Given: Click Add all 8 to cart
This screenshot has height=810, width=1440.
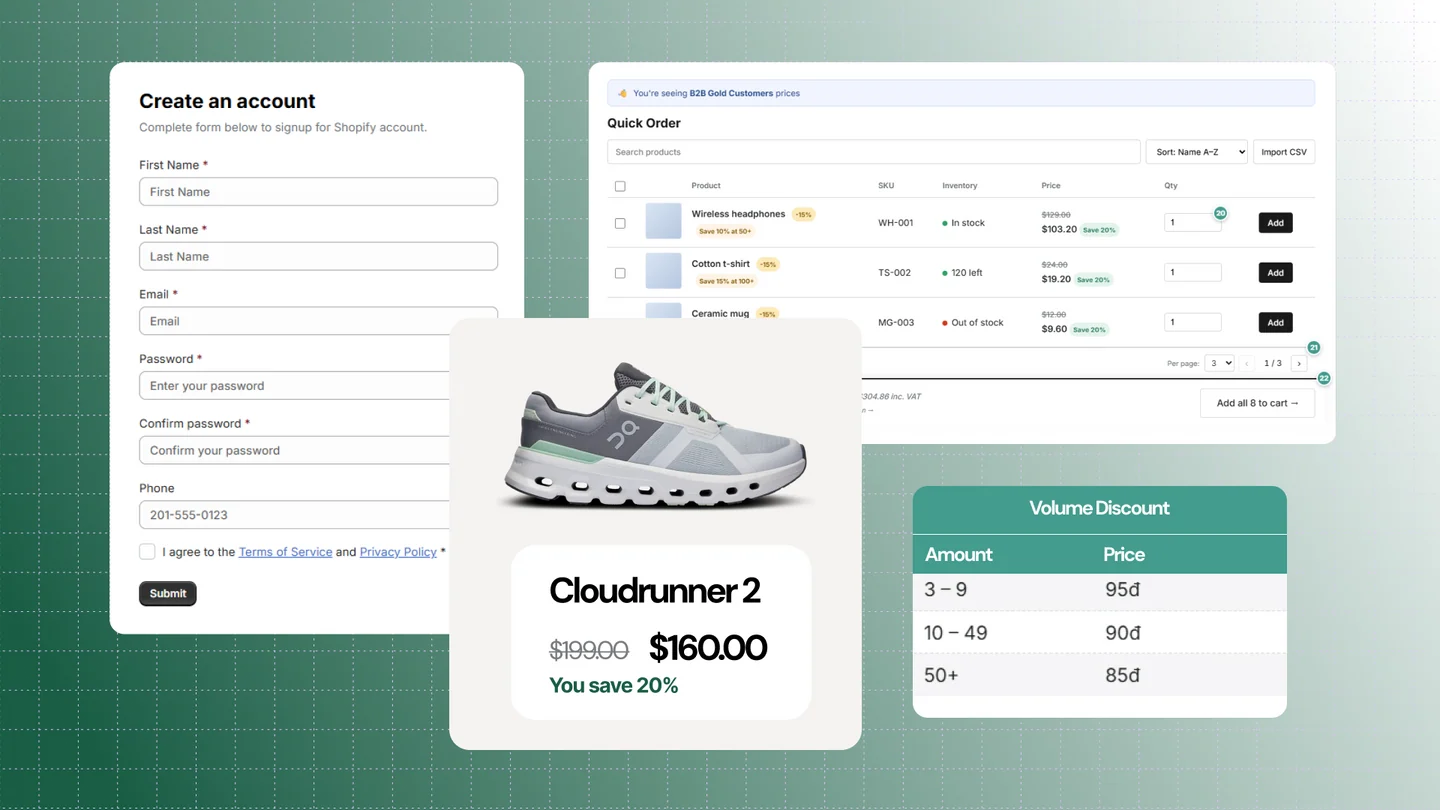Looking at the screenshot, I should [x=1257, y=403].
